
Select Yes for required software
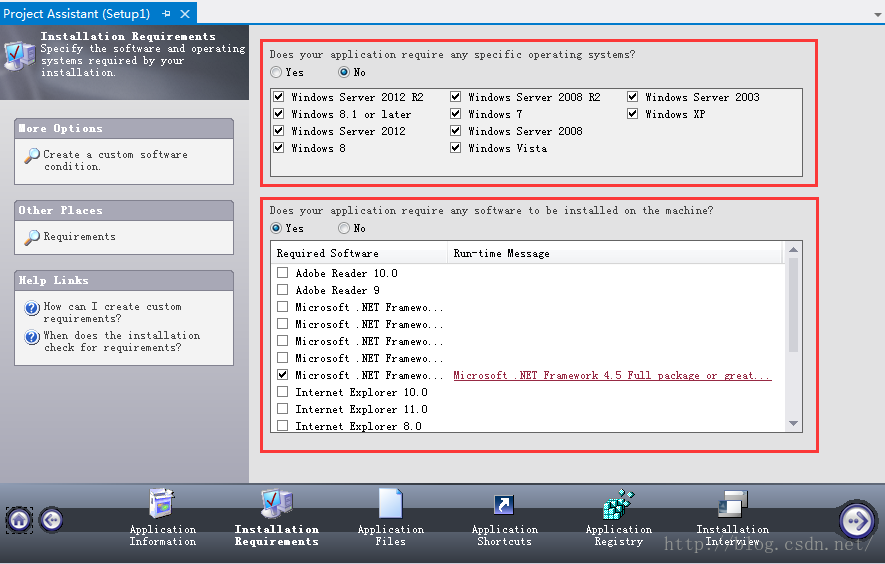275,228
